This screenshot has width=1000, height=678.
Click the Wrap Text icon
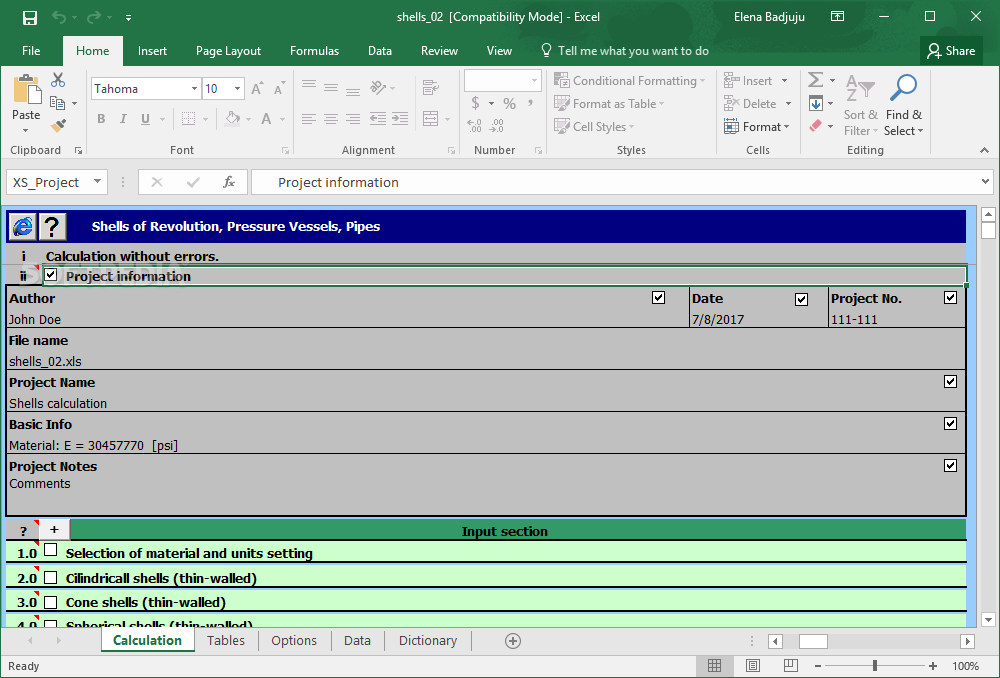431,87
